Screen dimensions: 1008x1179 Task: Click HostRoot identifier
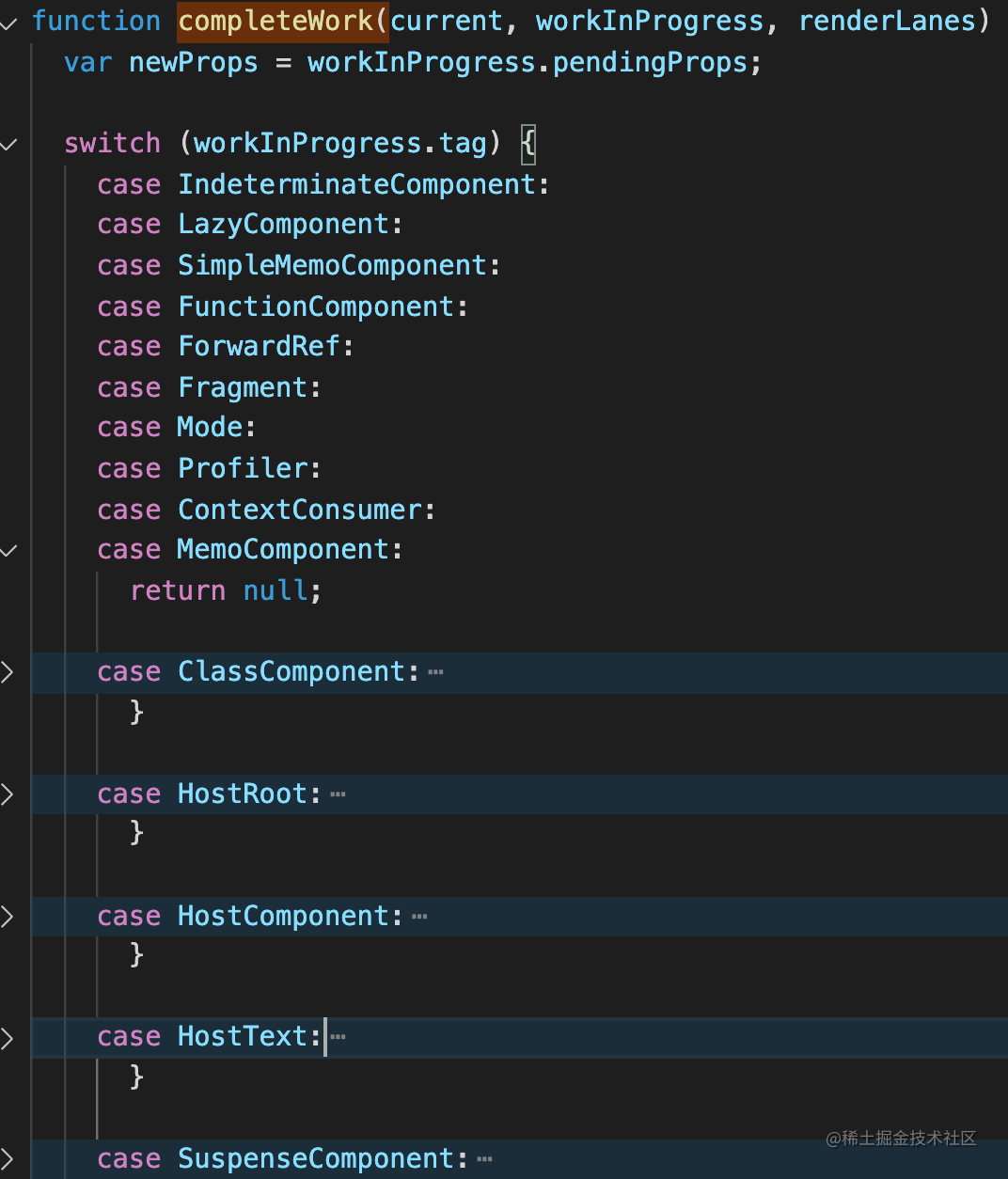tap(243, 794)
